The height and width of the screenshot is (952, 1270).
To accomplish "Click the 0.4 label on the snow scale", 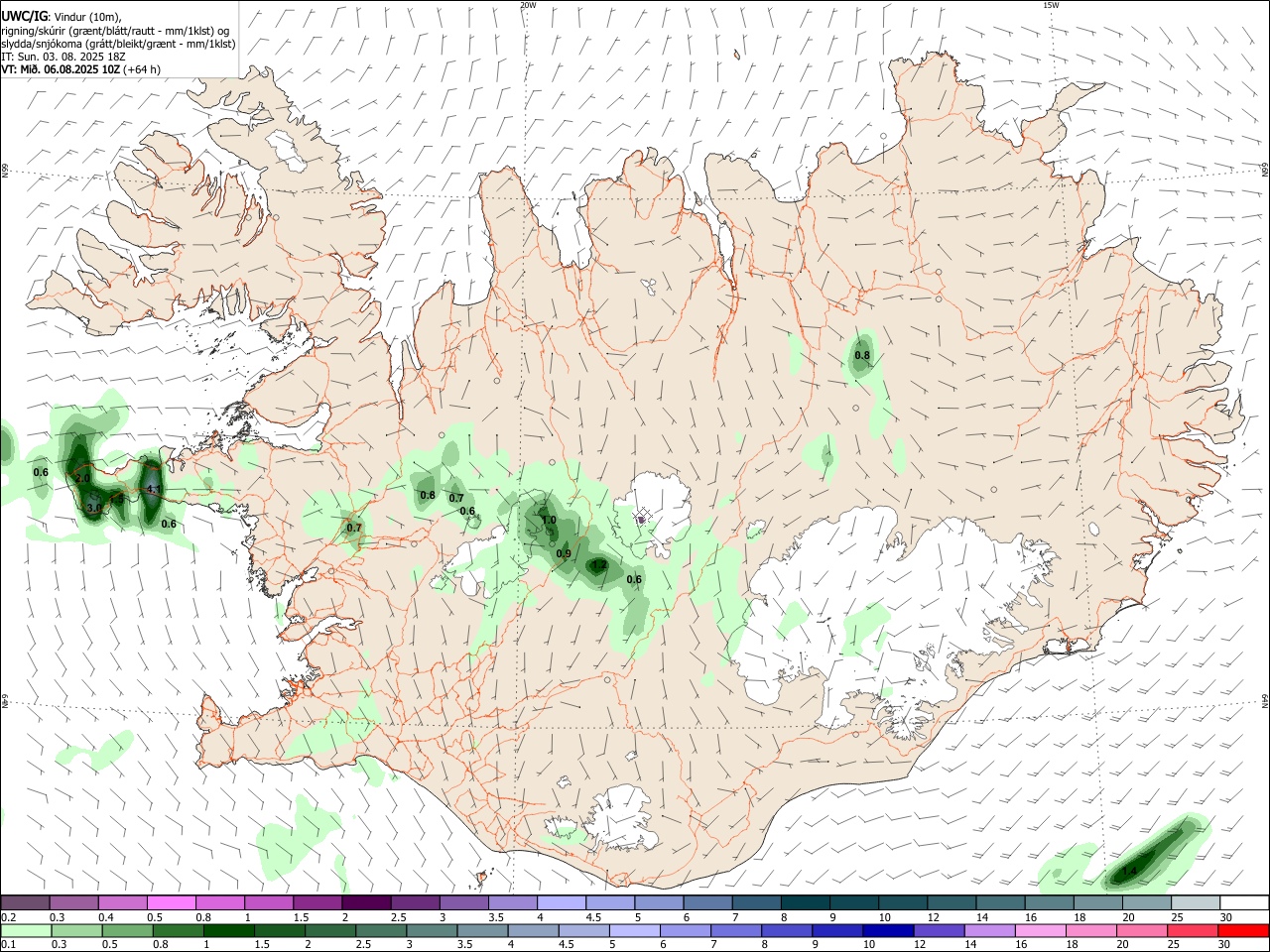I will click(106, 917).
